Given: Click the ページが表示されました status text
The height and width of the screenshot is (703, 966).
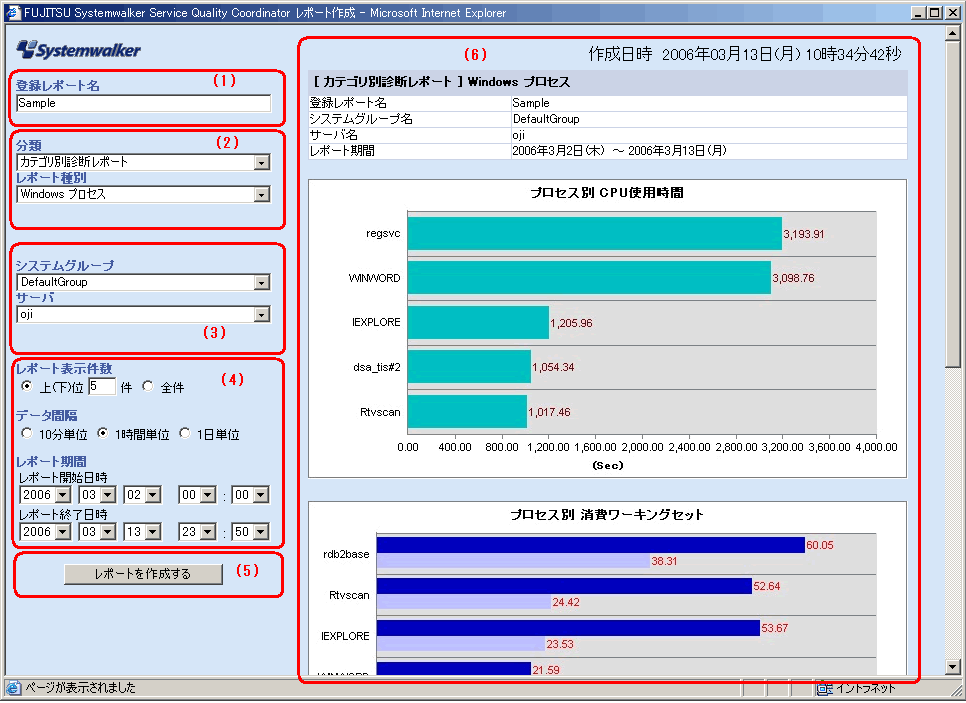Looking at the screenshot, I should pyautogui.click(x=80, y=688).
